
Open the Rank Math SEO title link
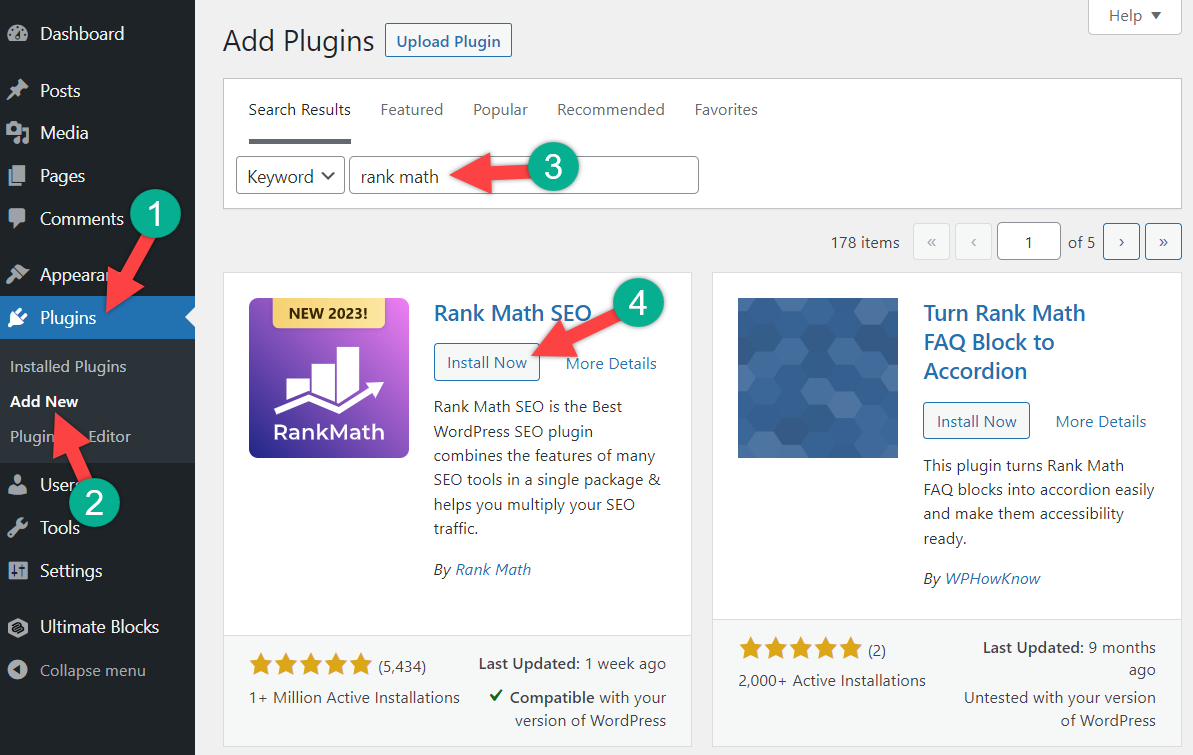(512, 313)
